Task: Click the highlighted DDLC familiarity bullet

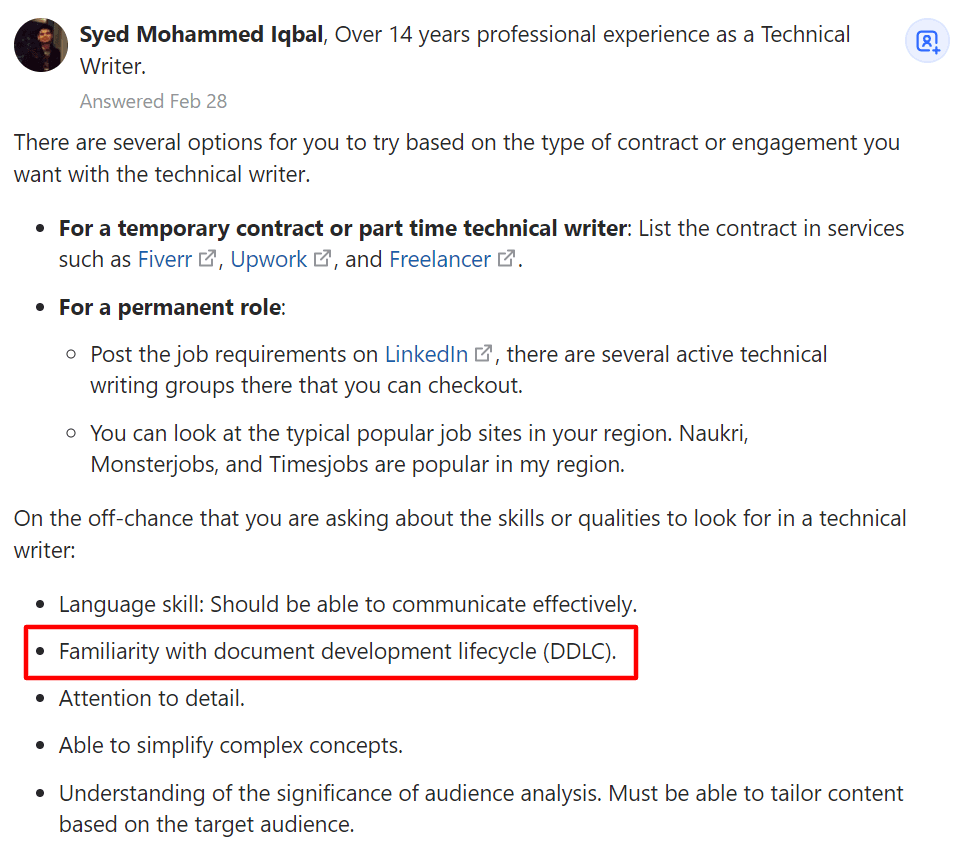Action: pos(337,652)
